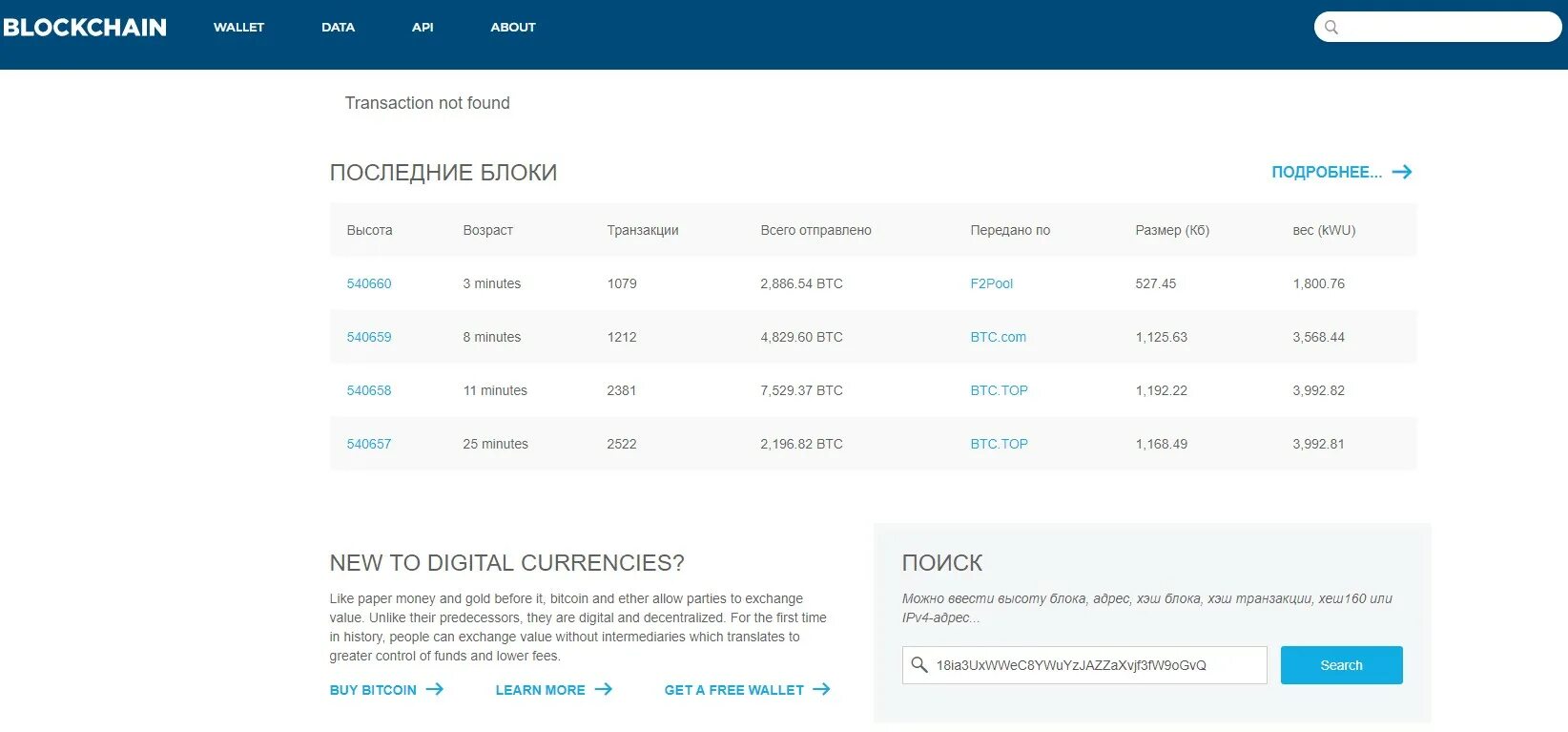Click the transaction count 2381
This screenshot has height=732, width=1568.
tap(622, 390)
